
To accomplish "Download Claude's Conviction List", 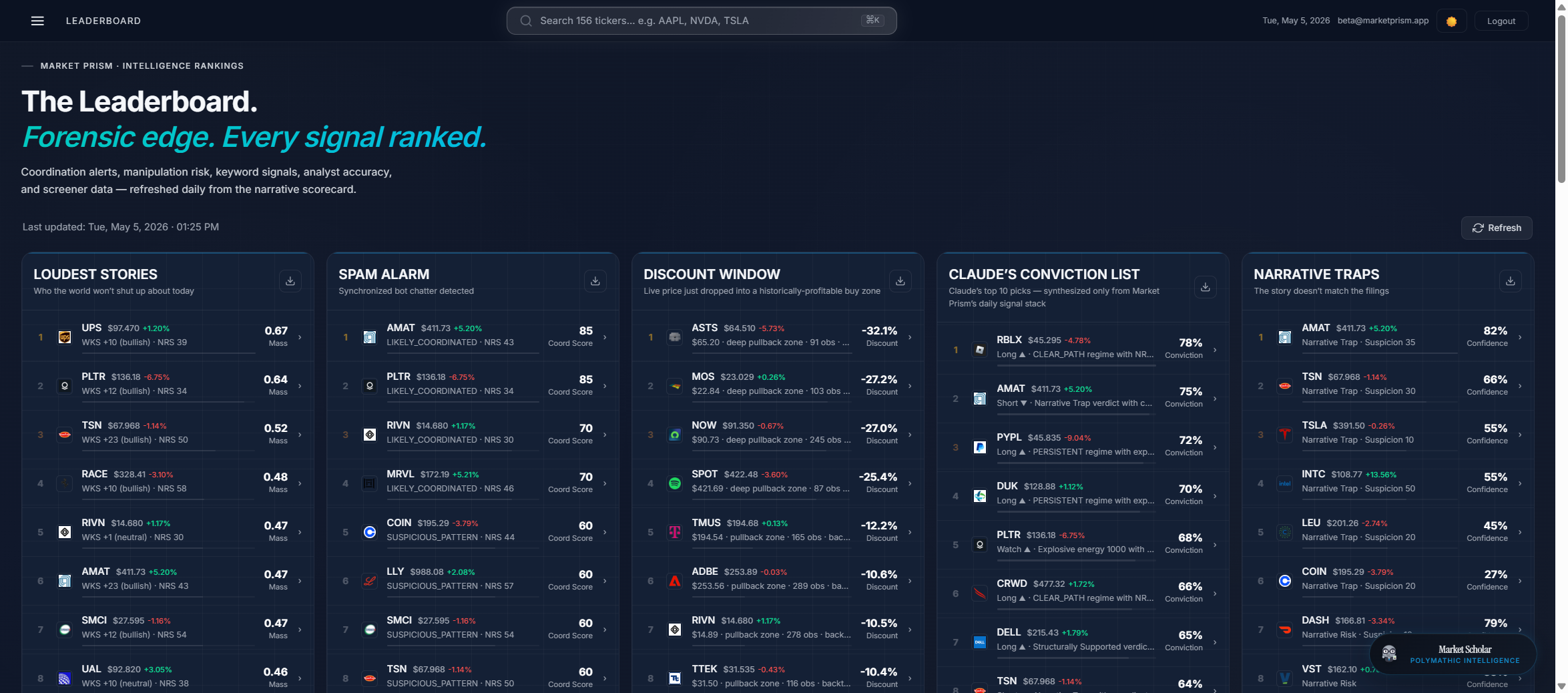I will click(x=1205, y=287).
